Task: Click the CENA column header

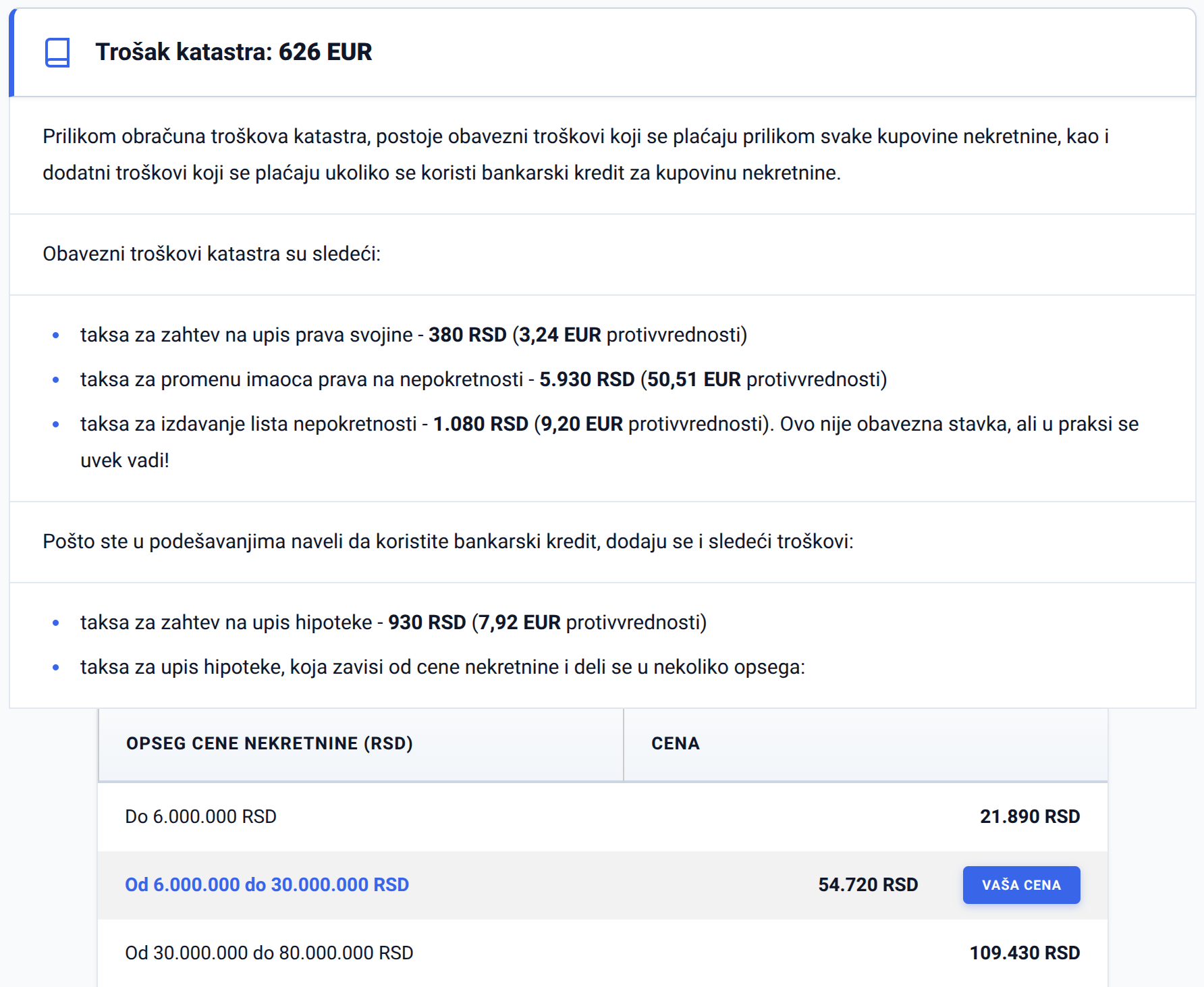Action: point(676,743)
